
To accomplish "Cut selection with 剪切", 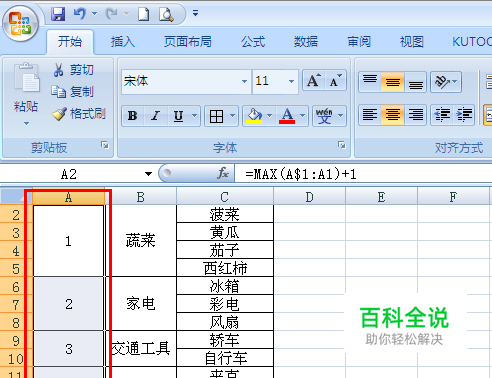I will point(73,70).
